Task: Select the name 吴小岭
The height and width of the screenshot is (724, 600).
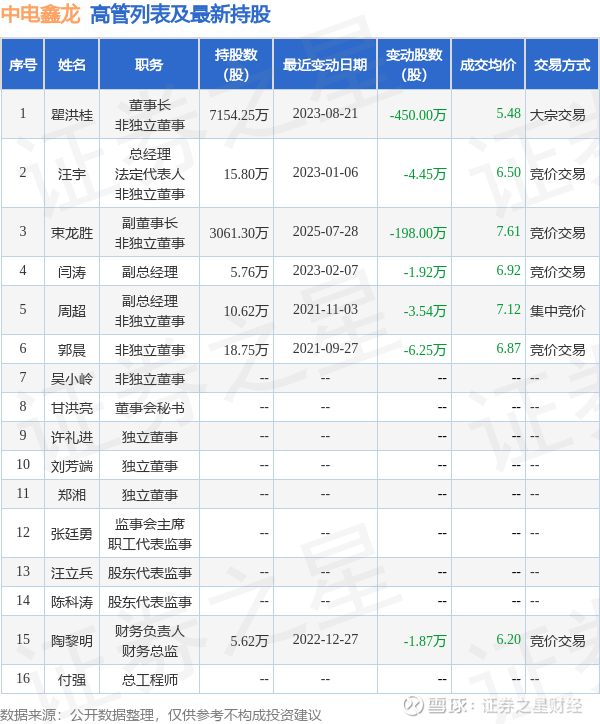Action: 72,379
